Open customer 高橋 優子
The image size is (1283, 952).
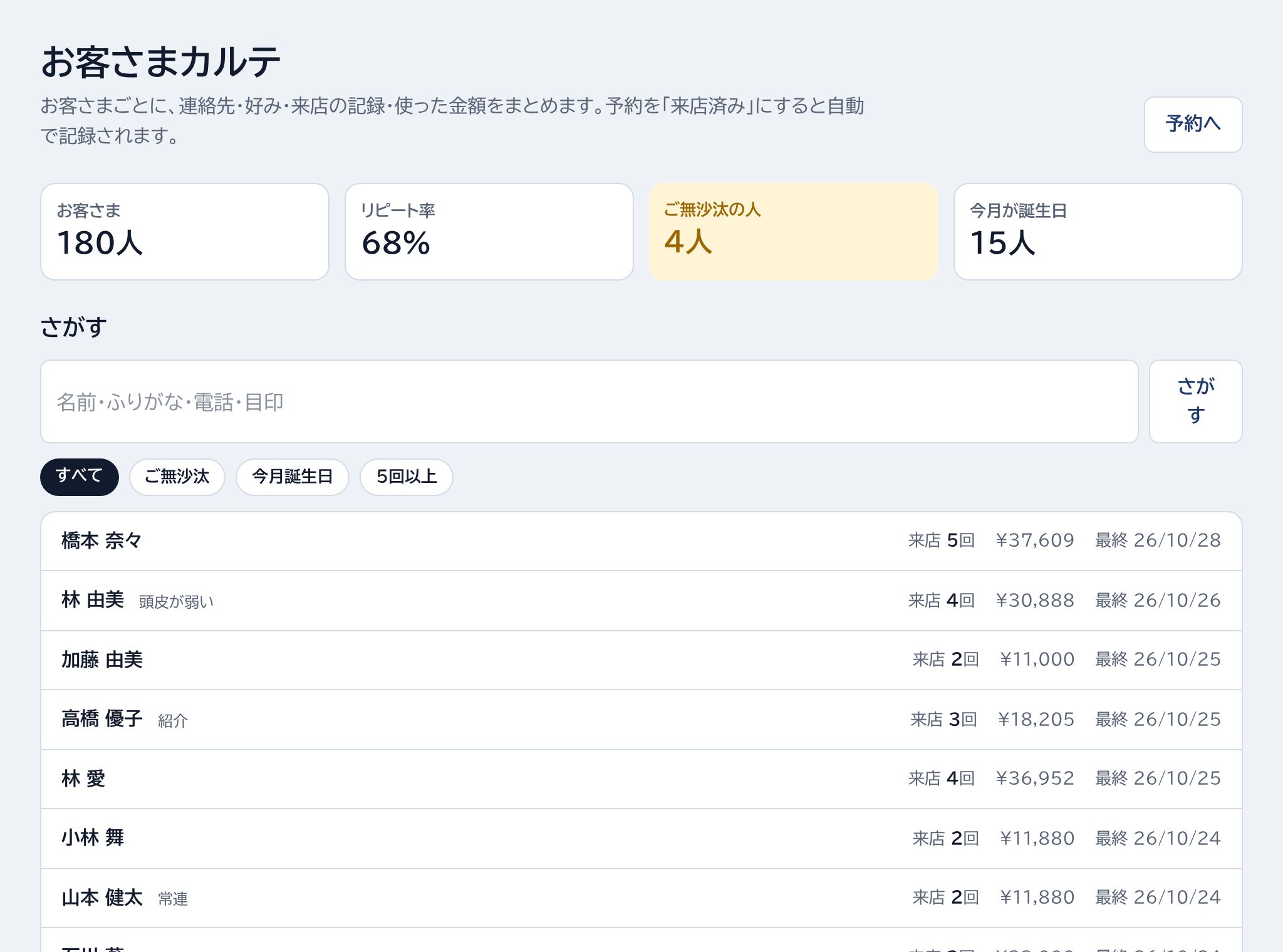641,720
